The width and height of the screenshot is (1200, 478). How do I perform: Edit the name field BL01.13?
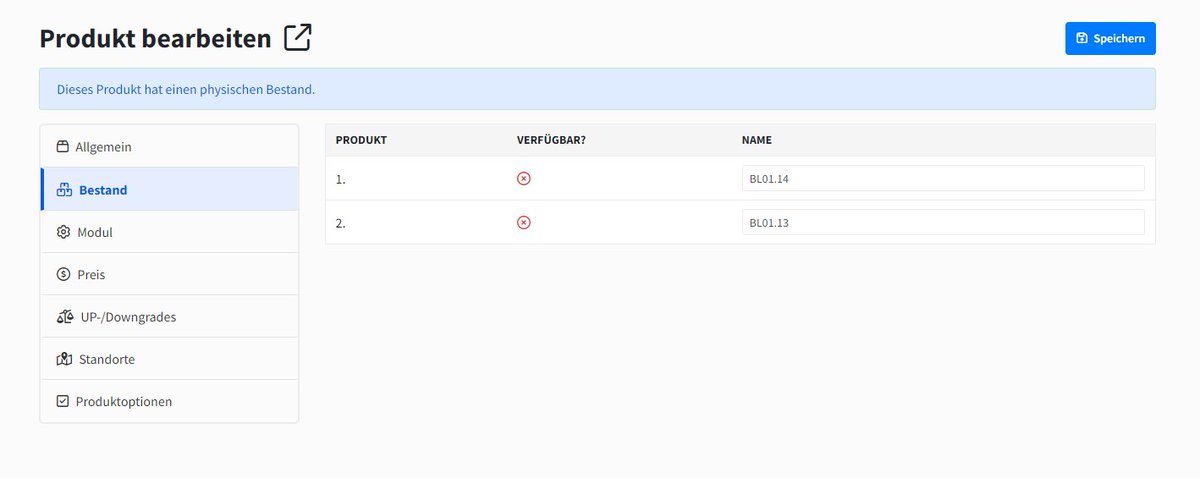(x=943, y=222)
